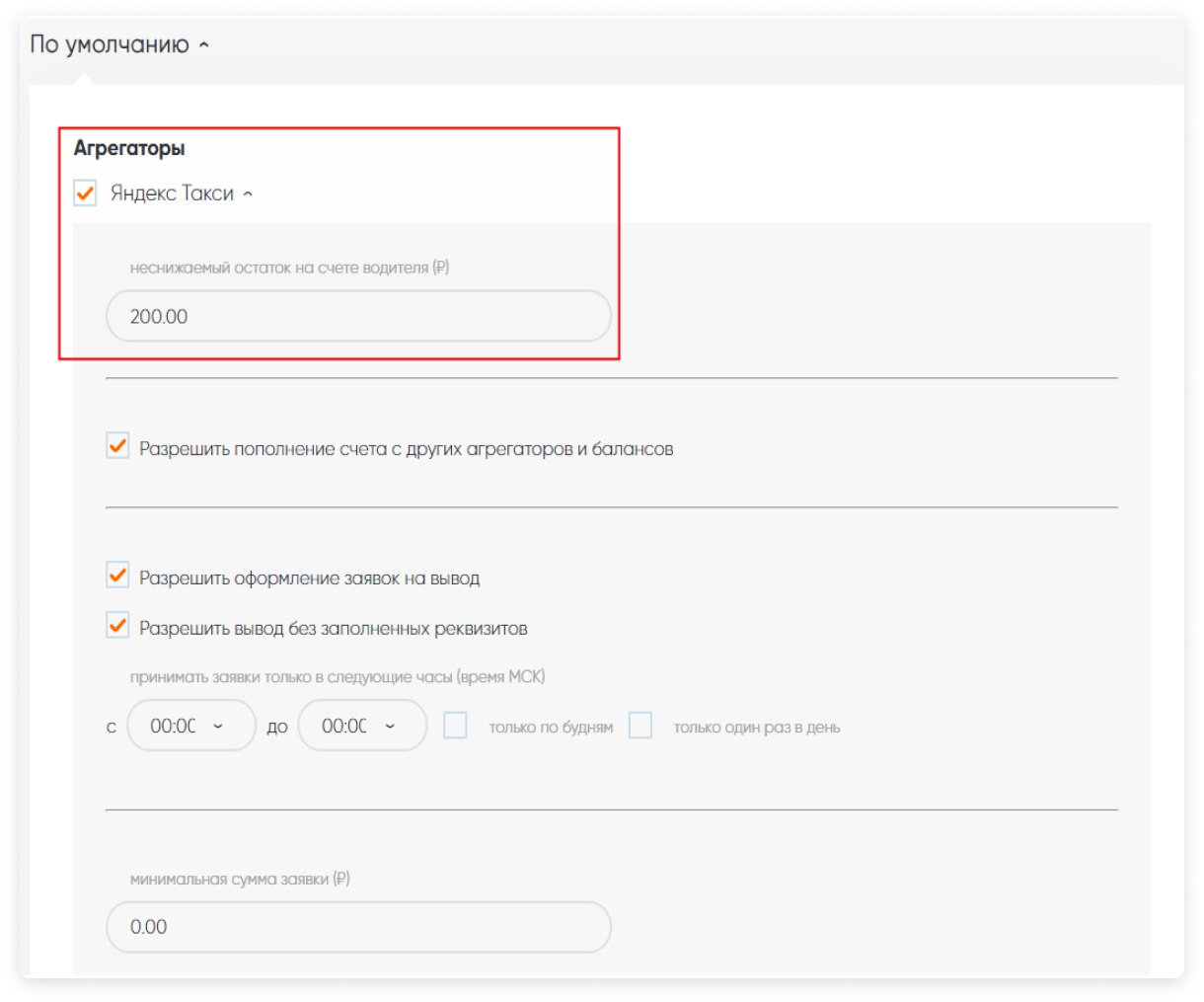
Task: Uncheck the Яндекс Такси checkbox
Action: click(x=86, y=193)
